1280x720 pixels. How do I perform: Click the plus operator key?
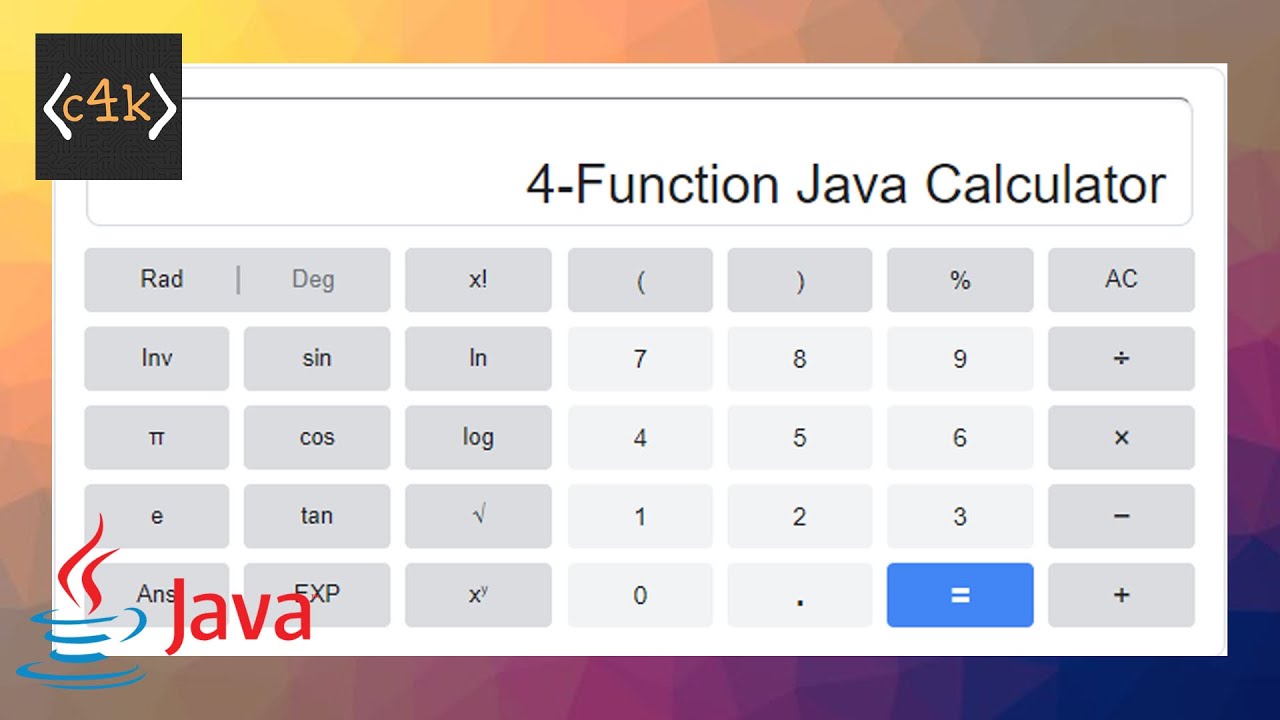(1121, 595)
